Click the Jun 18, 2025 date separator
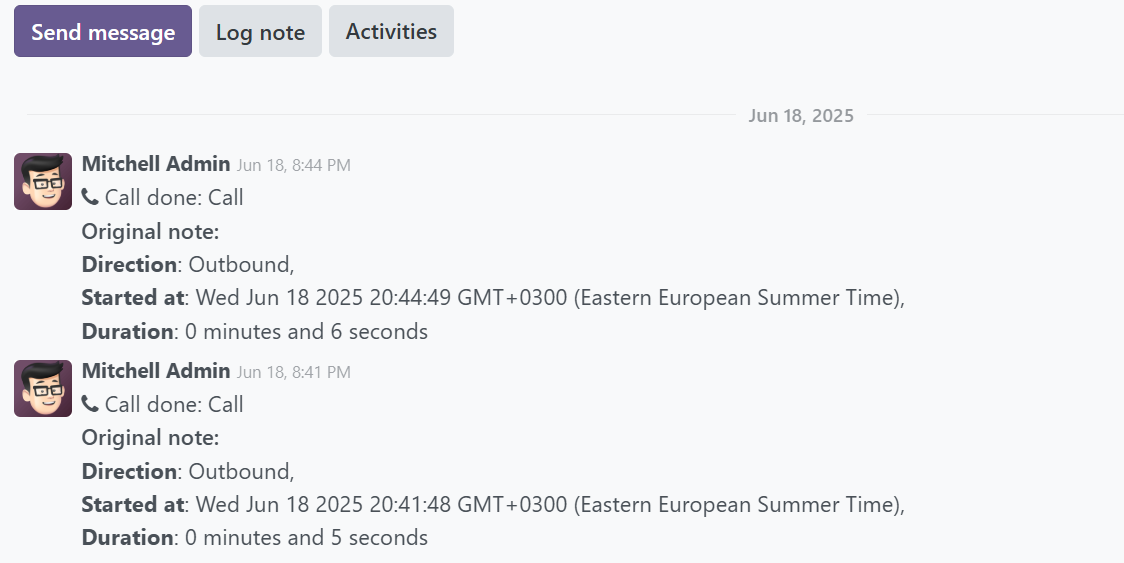The height and width of the screenshot is (563, 1124). pos(800,116)
